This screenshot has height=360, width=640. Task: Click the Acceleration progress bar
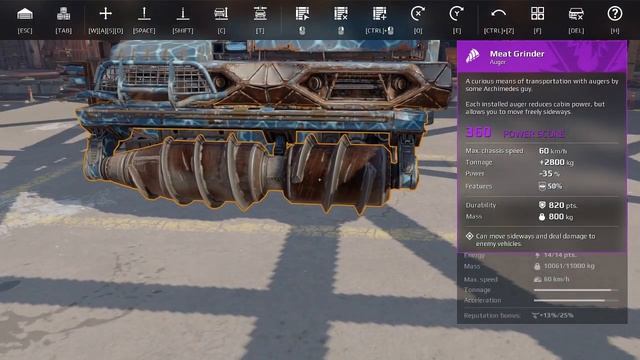coord(576,300)
